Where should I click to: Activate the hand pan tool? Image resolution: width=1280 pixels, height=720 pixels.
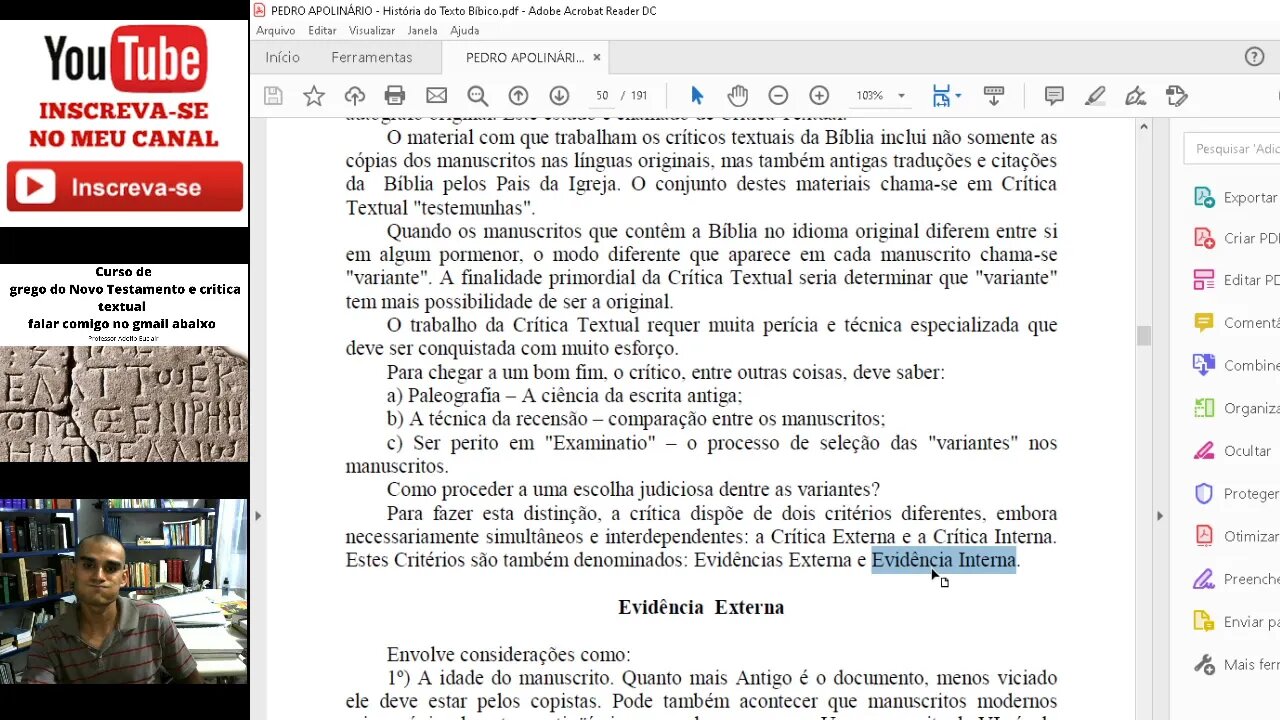tap(738, 96)
